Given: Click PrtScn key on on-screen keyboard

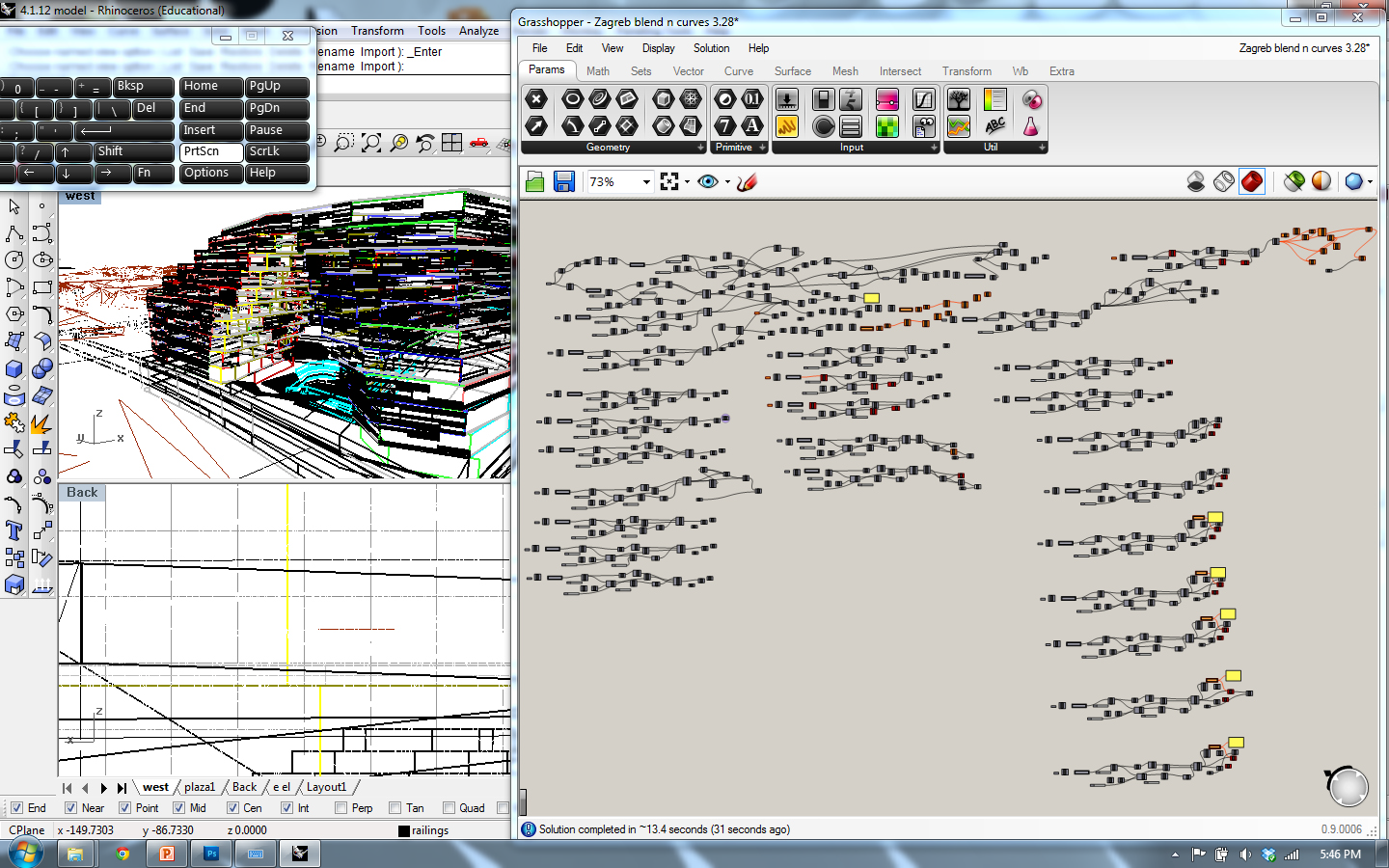Looking at the screenshot, I should coord(210,151).
